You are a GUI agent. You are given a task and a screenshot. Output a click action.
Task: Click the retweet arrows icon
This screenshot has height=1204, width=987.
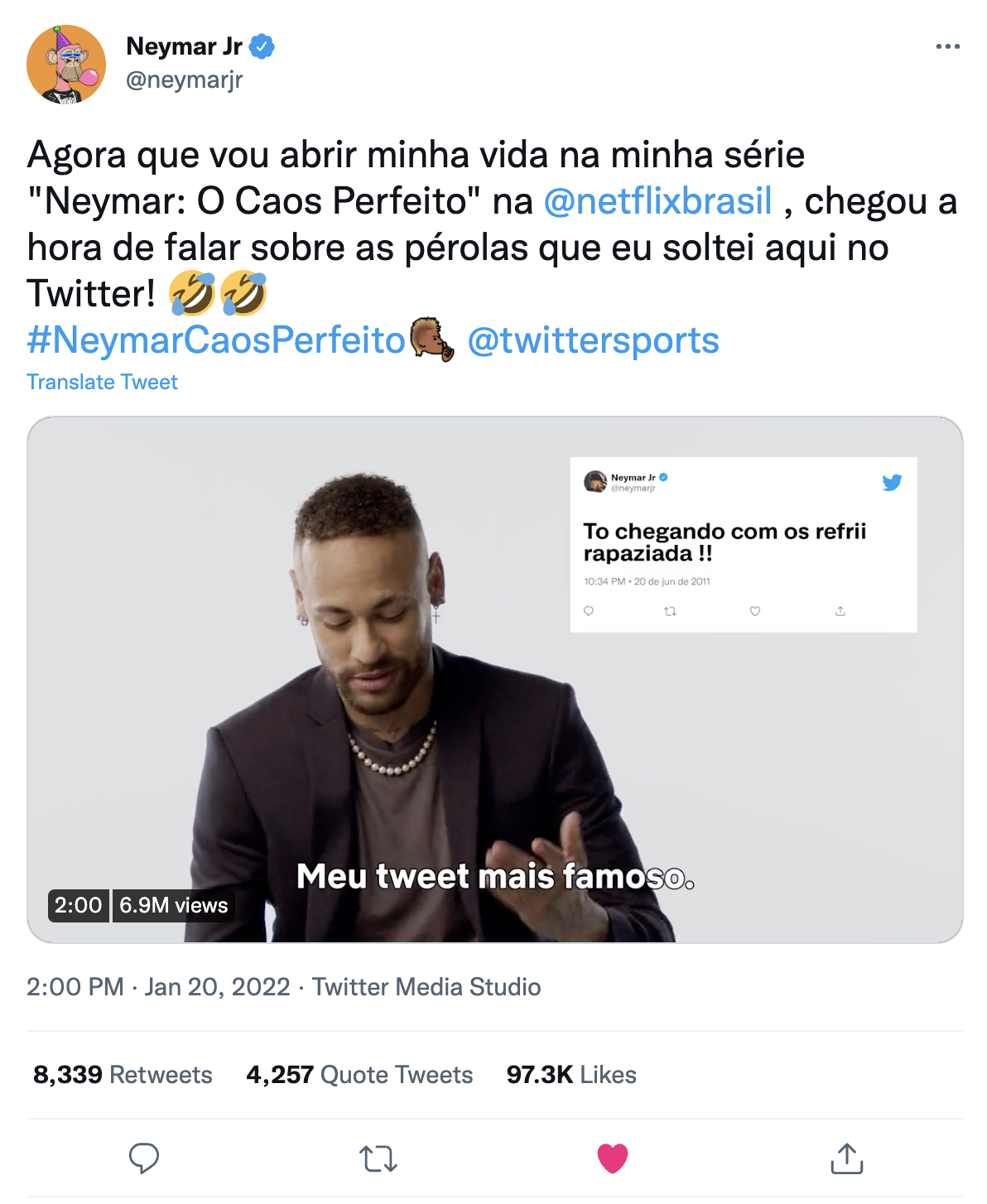pos(378,1158)
